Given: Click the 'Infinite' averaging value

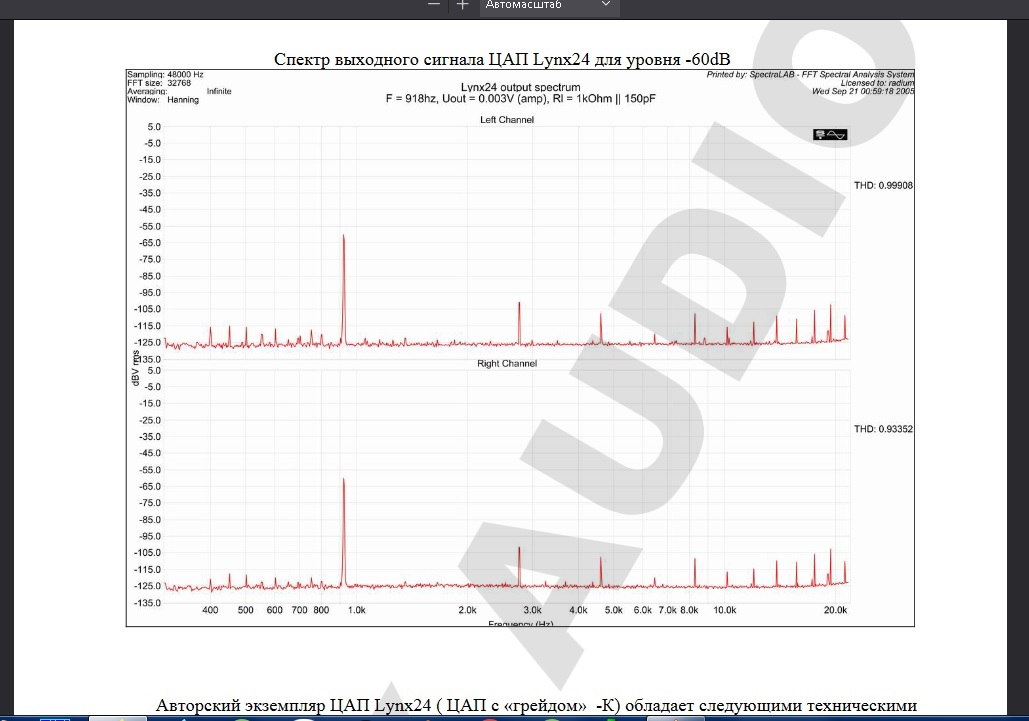Looking at the screenshot, I should coord(219,91).
